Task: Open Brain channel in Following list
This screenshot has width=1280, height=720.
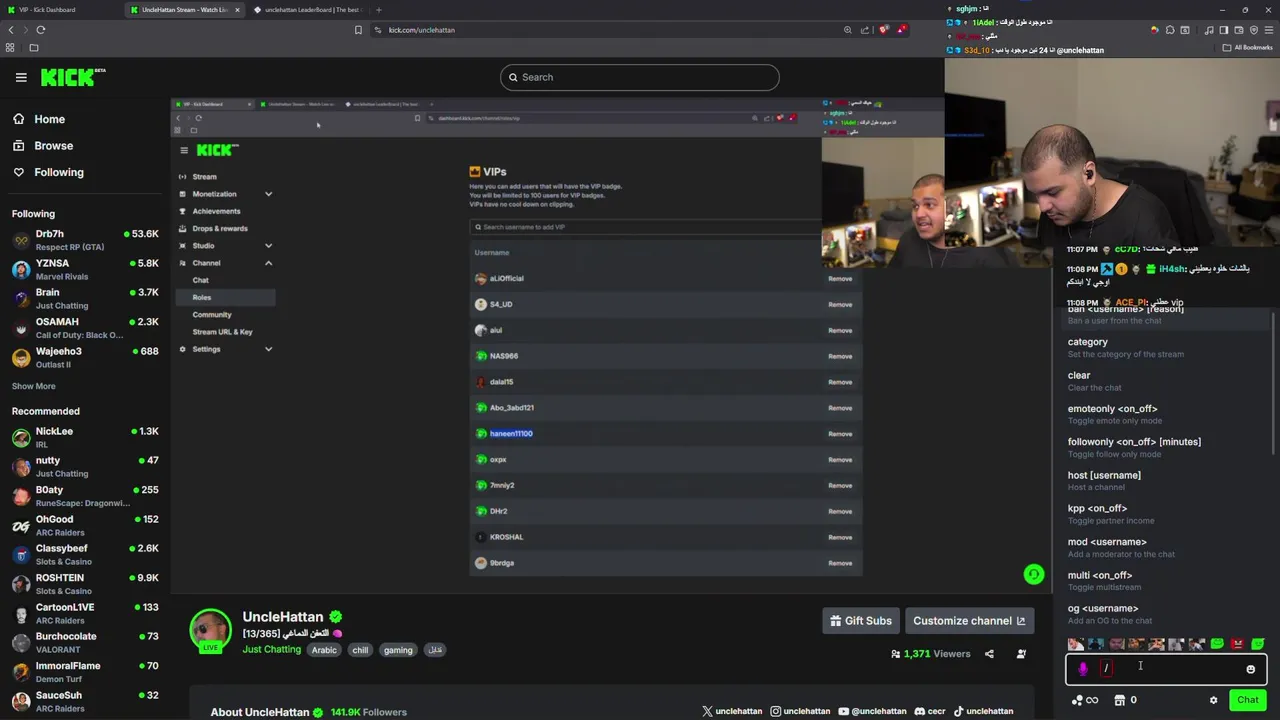Action: pyautogui.click(x=85, y=298)
